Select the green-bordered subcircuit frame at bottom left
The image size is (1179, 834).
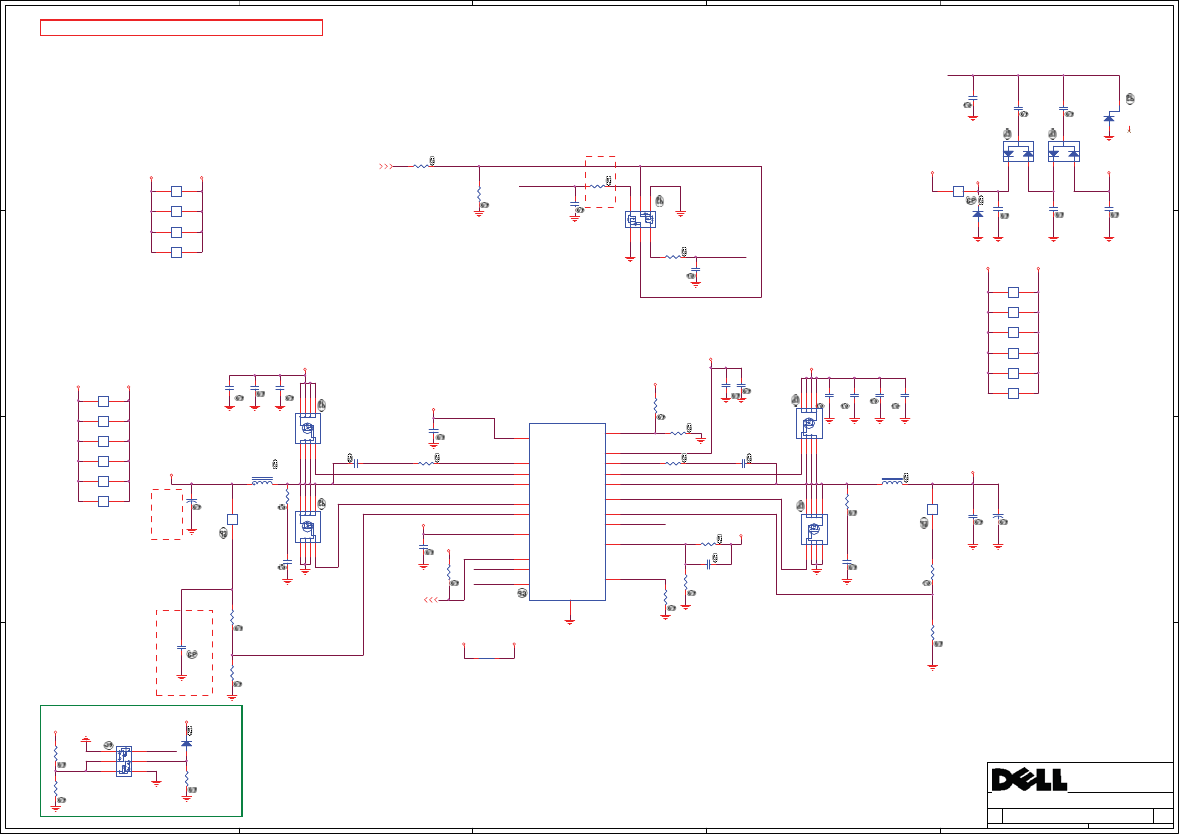point(141,760)
